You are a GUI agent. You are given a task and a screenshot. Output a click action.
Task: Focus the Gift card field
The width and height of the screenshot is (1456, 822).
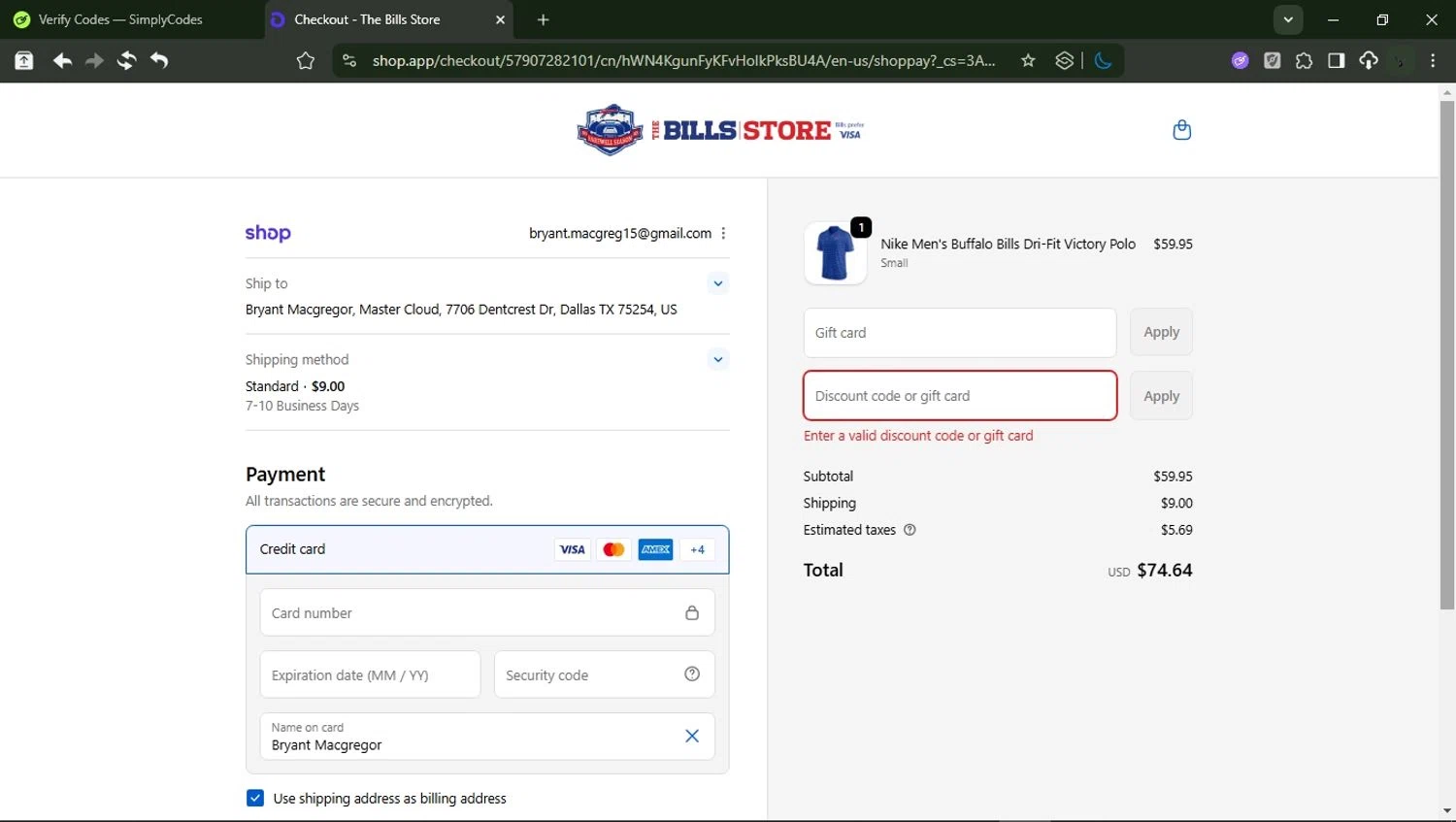pos(960,332)
